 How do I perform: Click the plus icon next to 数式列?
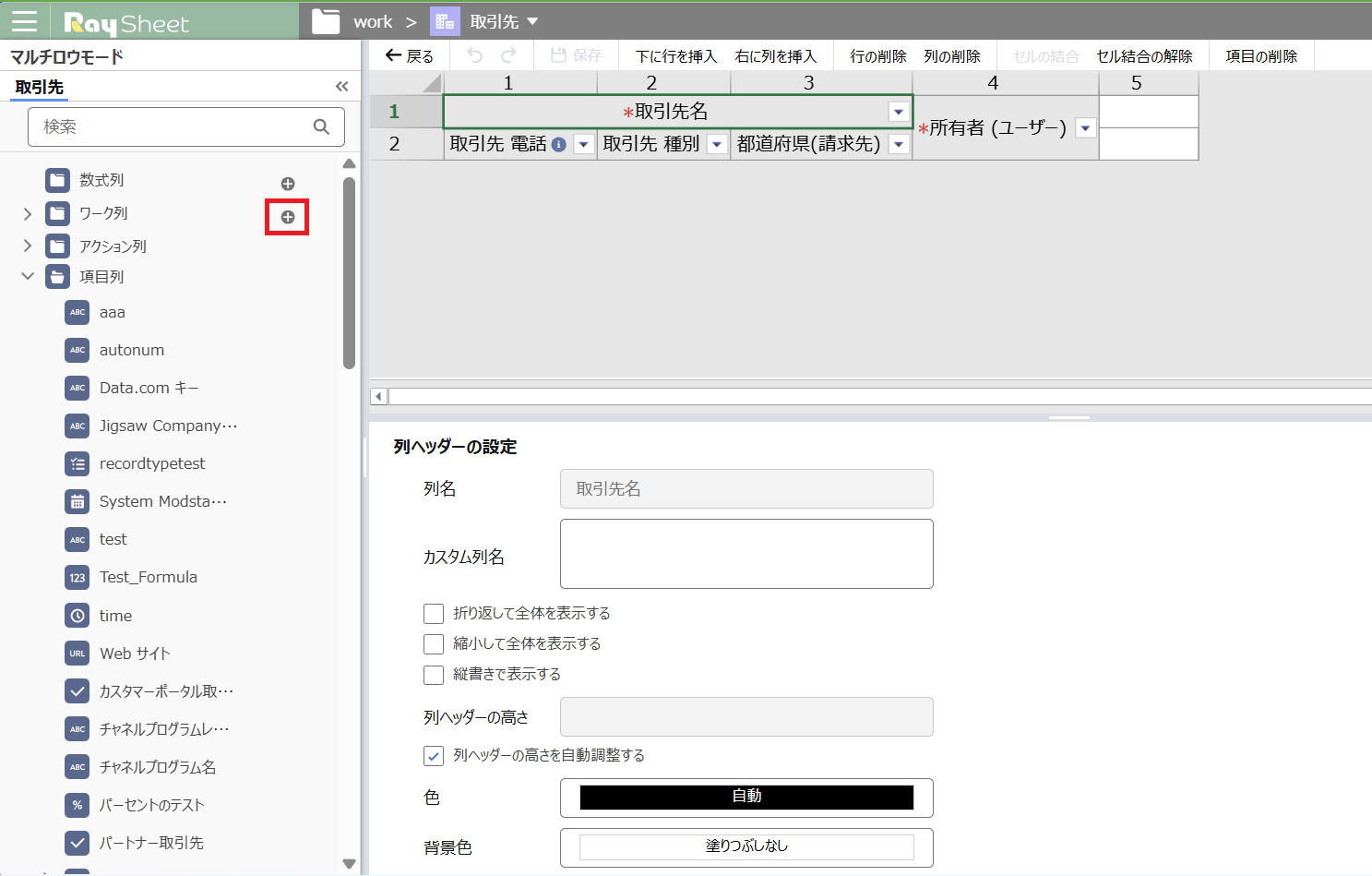[288, 184]
